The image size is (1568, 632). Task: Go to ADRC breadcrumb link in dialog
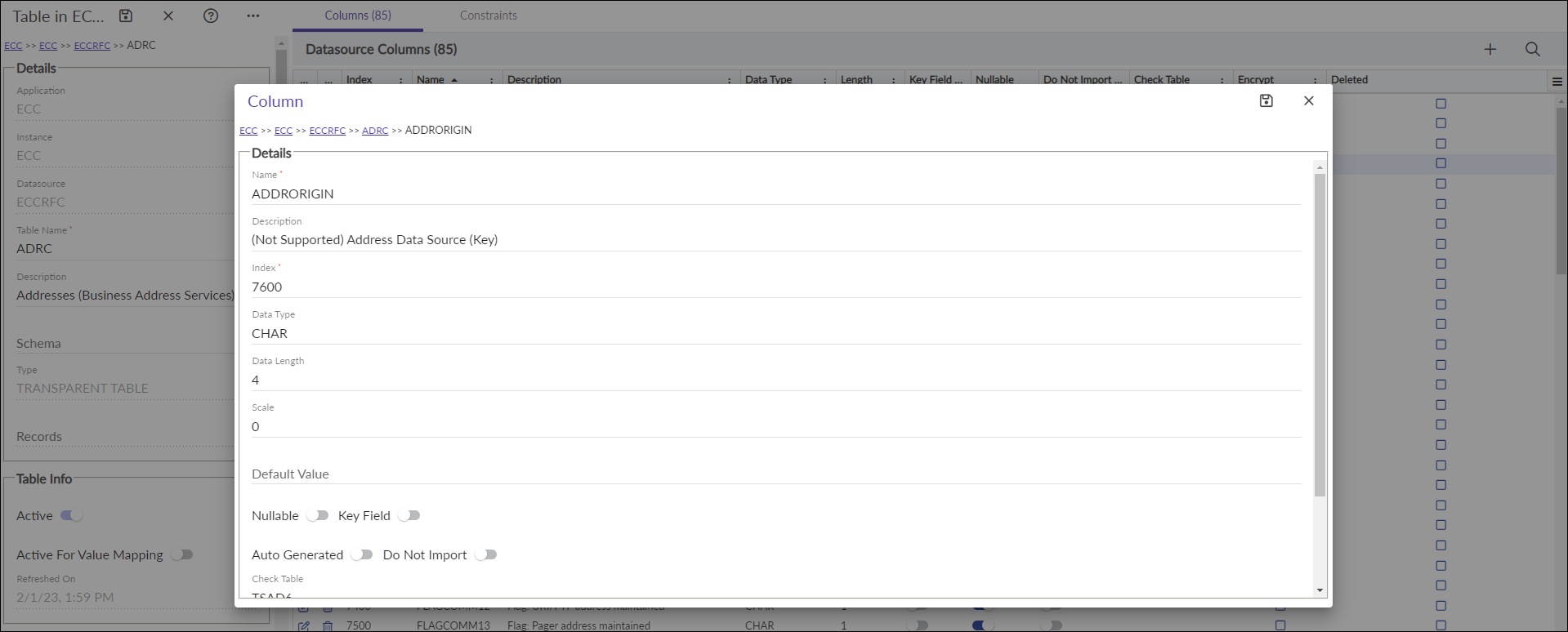(375, 131)
